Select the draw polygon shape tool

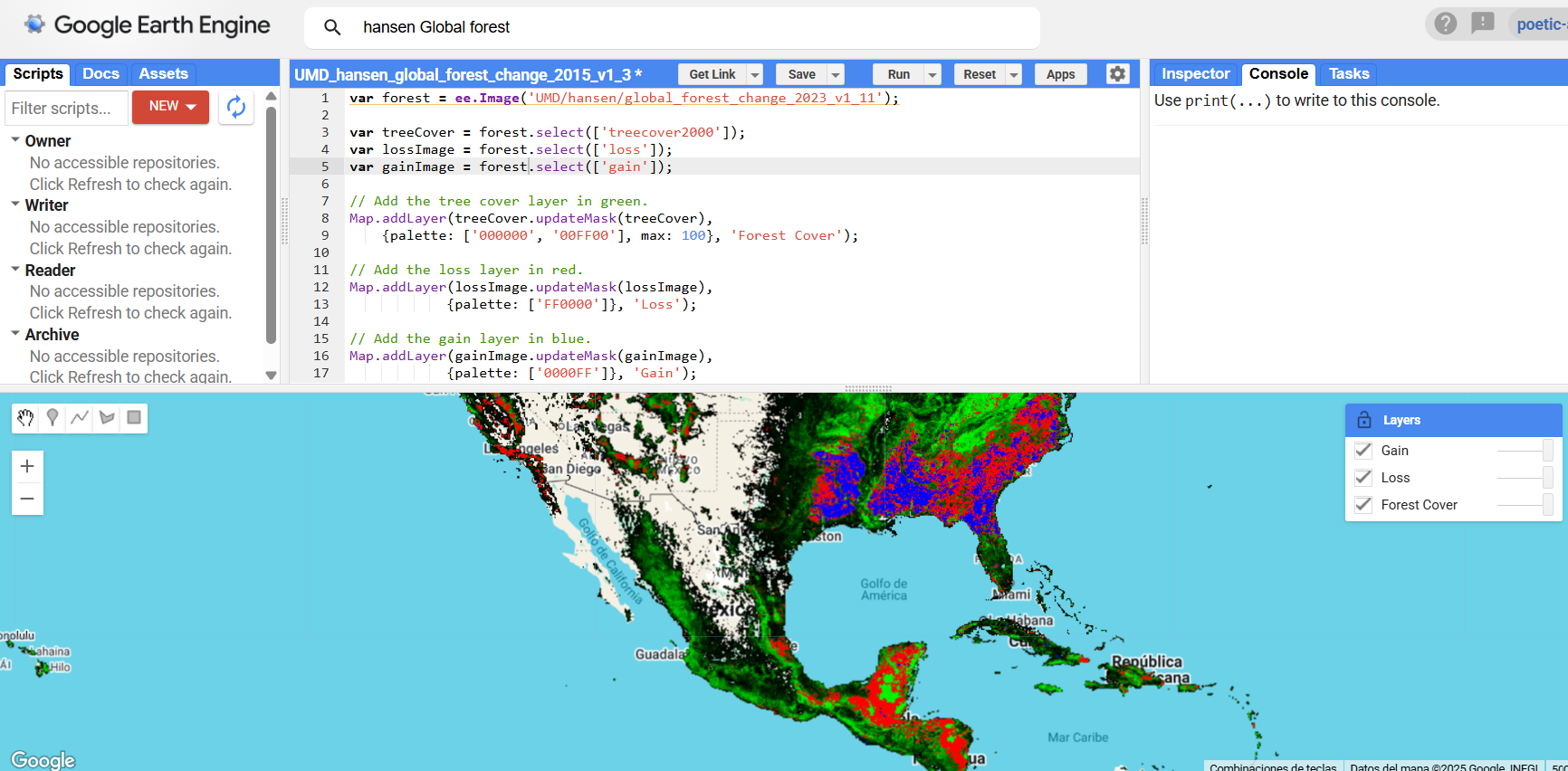[x=107, y=417]
